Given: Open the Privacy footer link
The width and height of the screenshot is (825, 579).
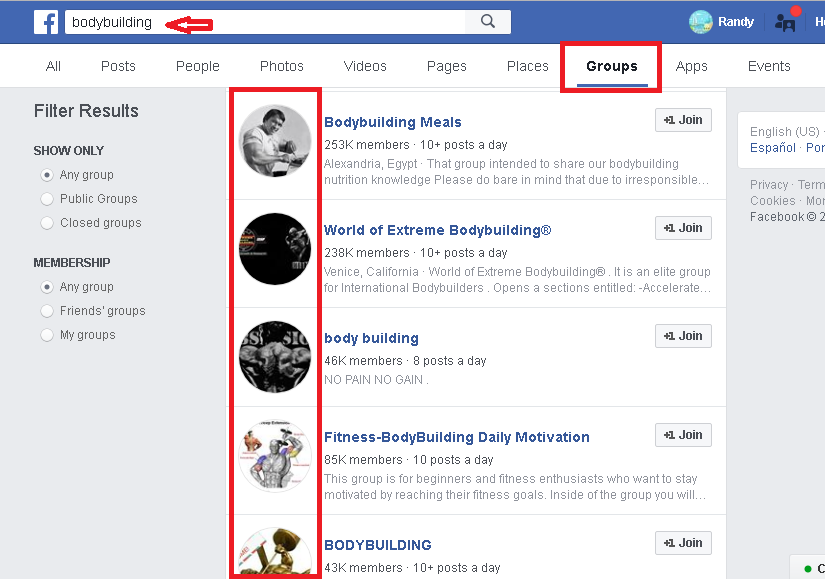Looking at the screenshot, I should 769,185.
